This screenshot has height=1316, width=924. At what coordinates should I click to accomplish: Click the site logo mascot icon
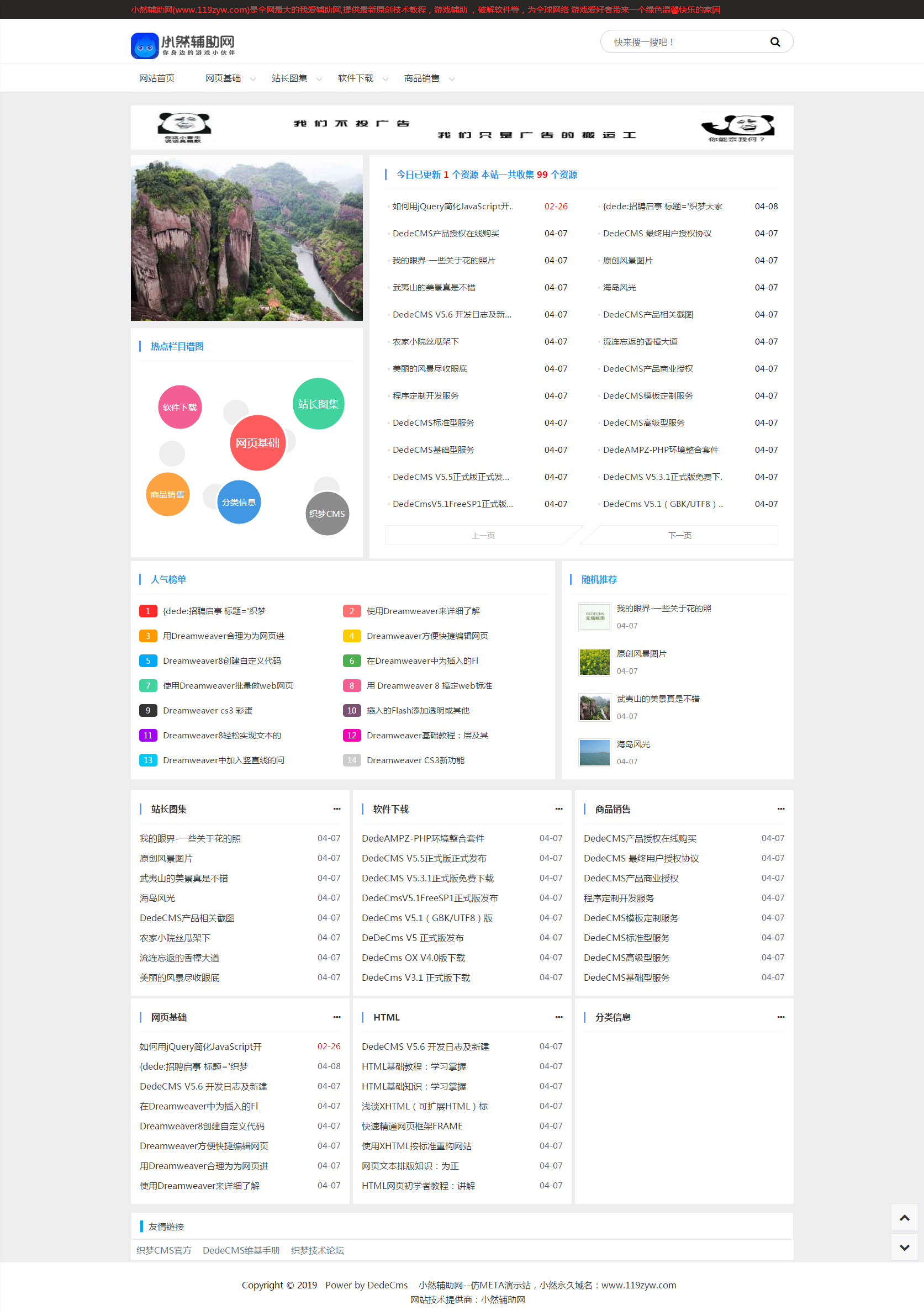pos(145,45)
